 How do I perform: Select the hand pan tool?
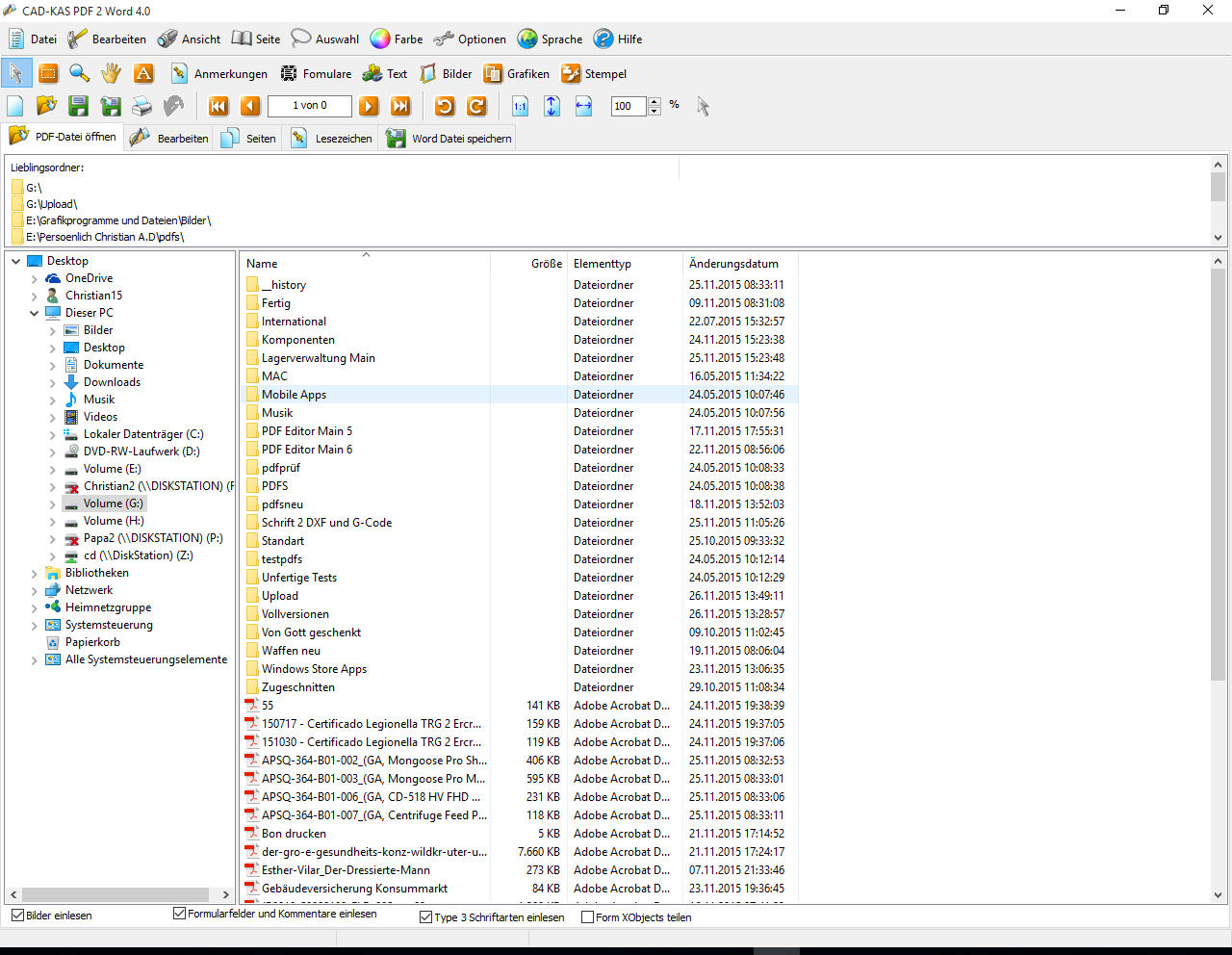(112, 73)
